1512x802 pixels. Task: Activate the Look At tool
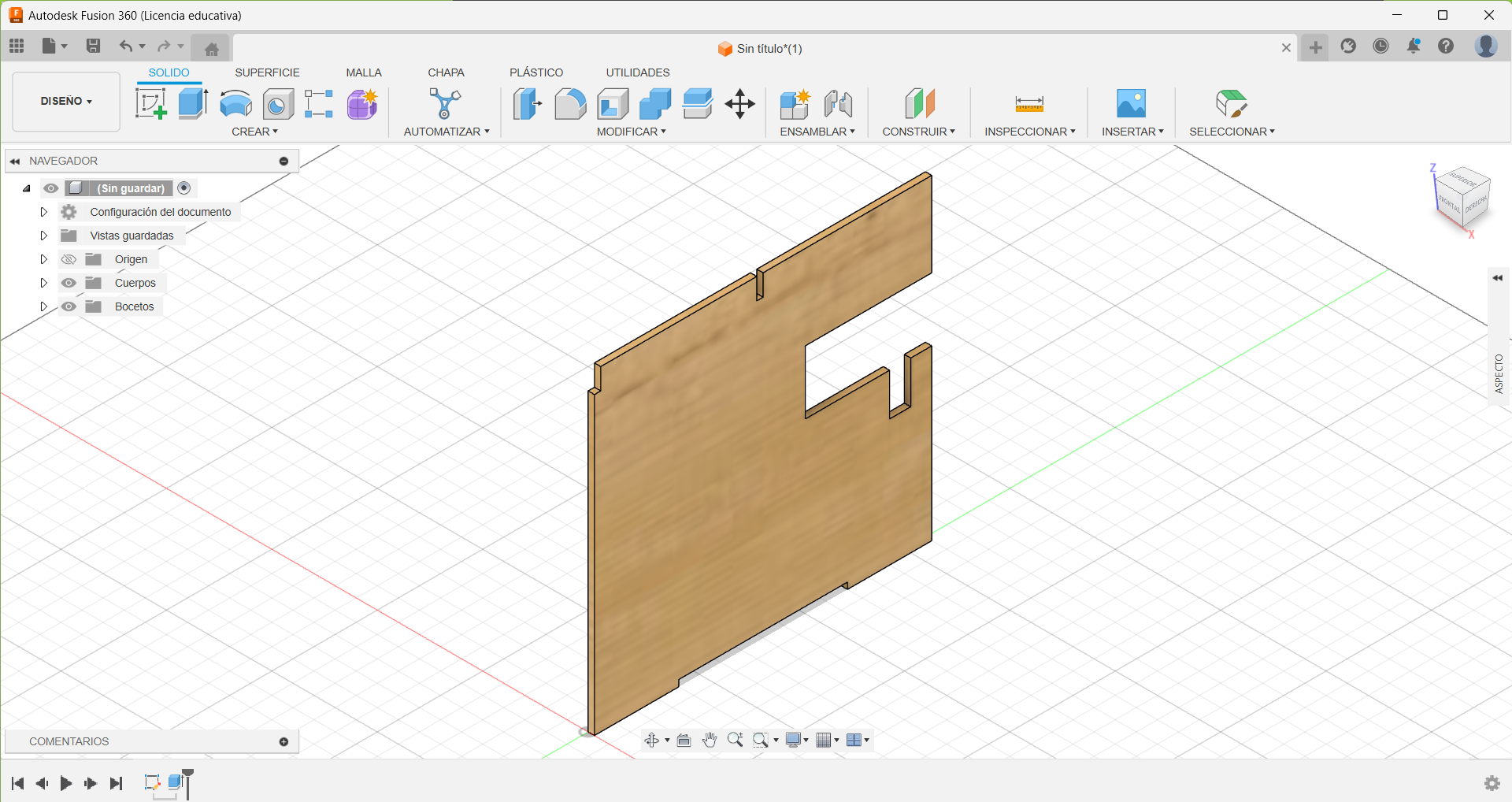click(x=684, y=740)
